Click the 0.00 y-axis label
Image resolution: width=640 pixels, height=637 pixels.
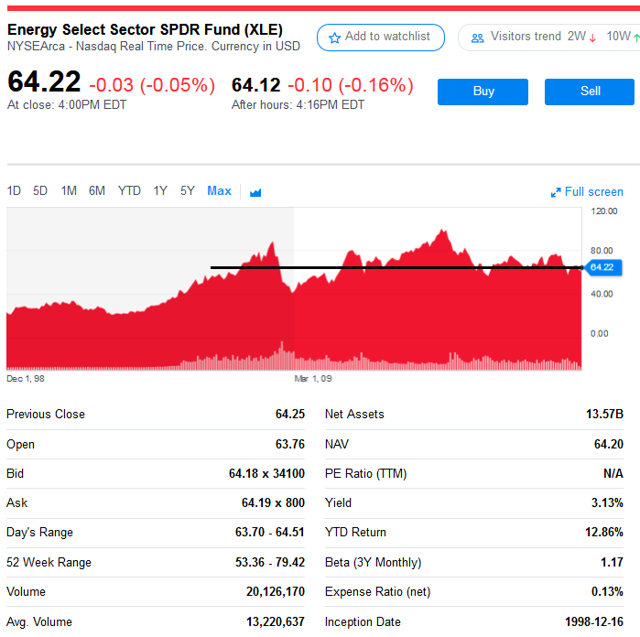pyautogui.click(x=599, y=333)
